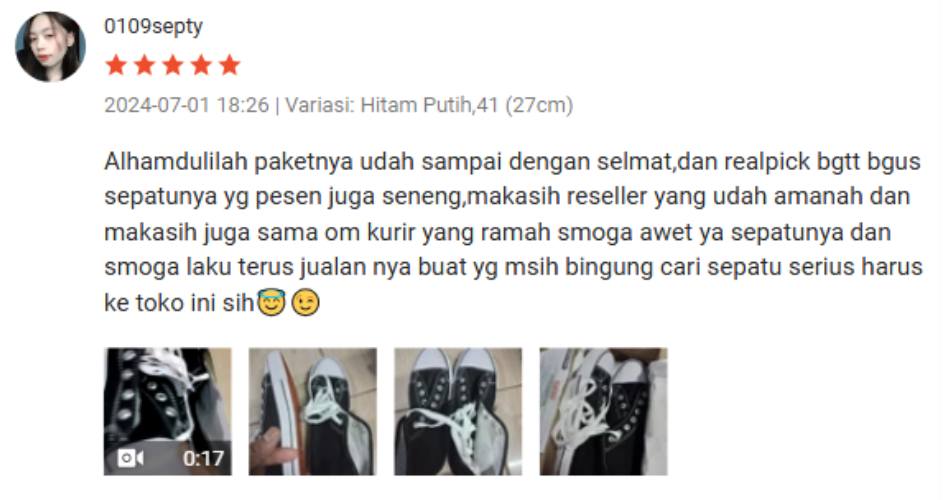Viewport: 946px width, 500px height.
Task: Click the halo smiley emoji
Action: 271,302
